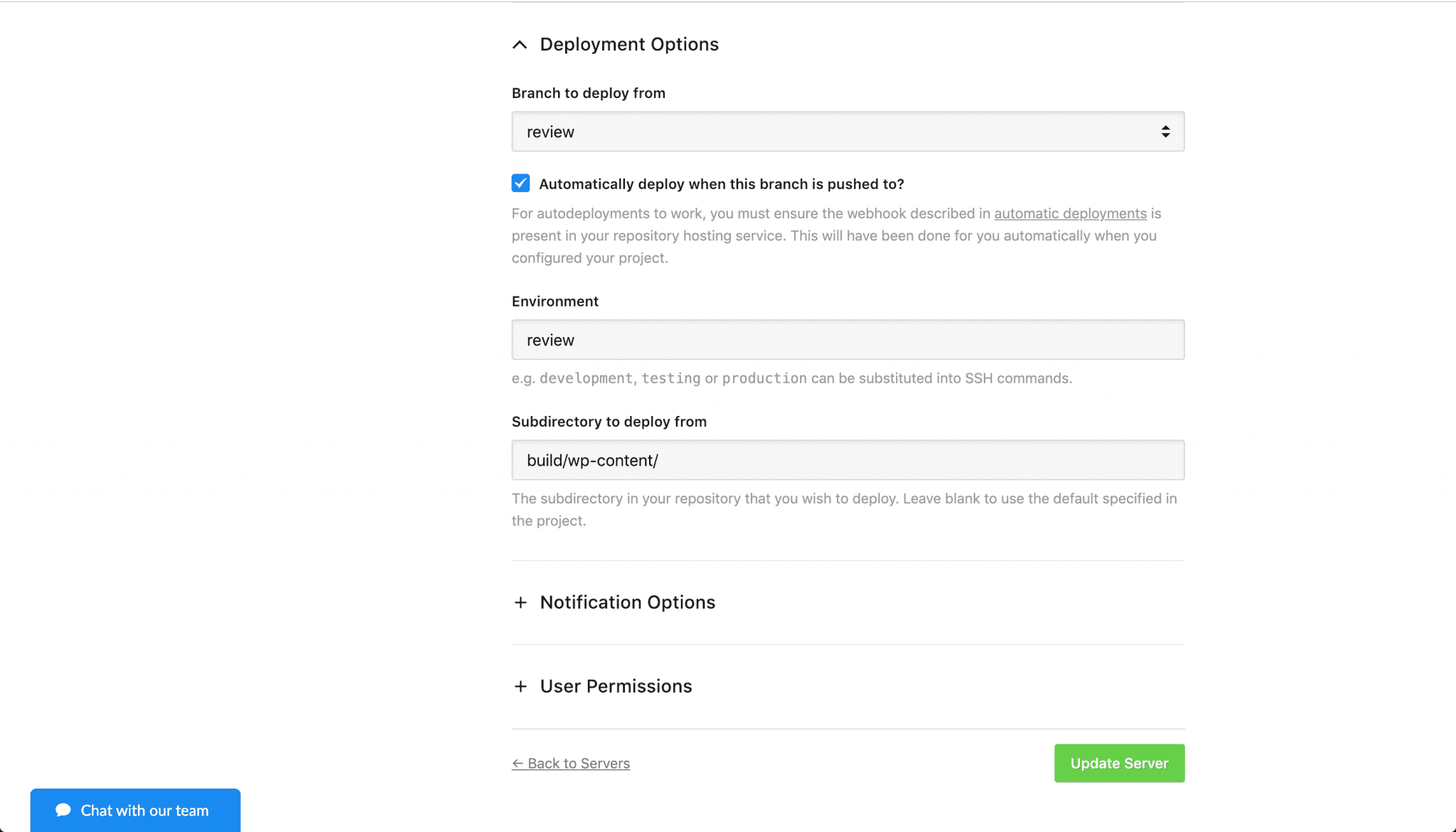
Task: Go back via Back to Servers link
Action: tap(571, 763)
